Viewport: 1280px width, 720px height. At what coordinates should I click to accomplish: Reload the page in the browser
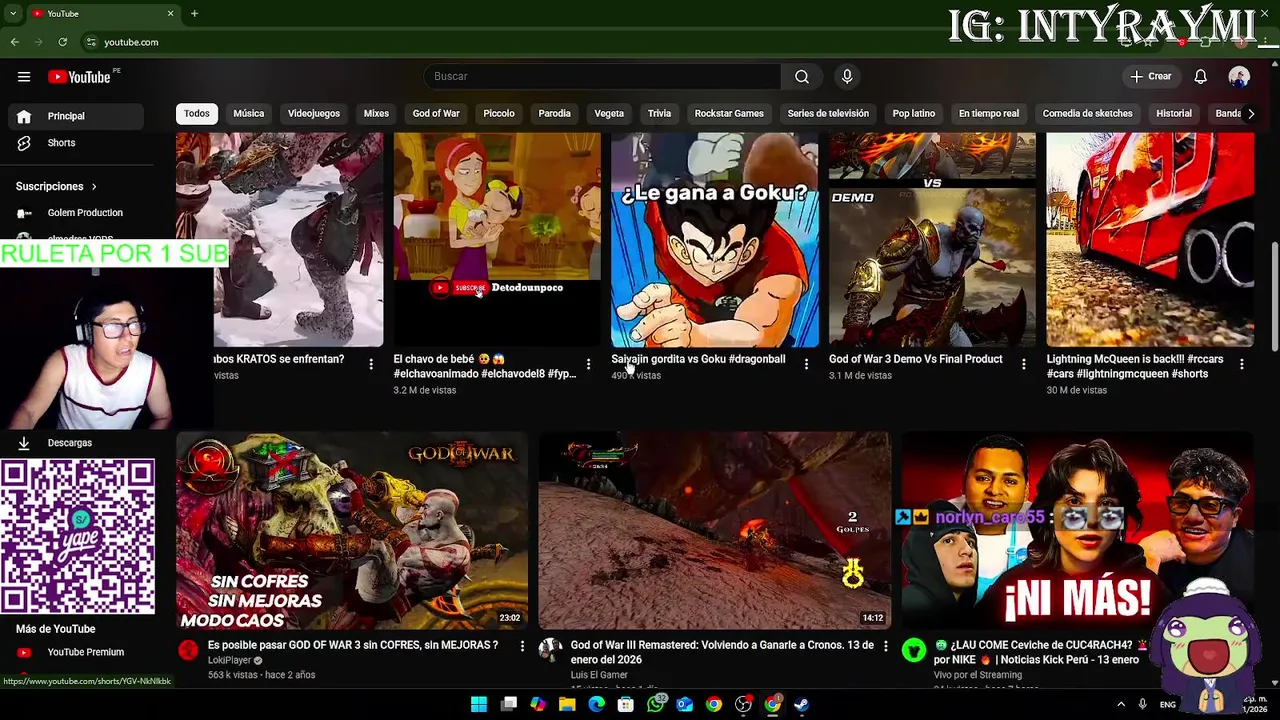[62, 42]
